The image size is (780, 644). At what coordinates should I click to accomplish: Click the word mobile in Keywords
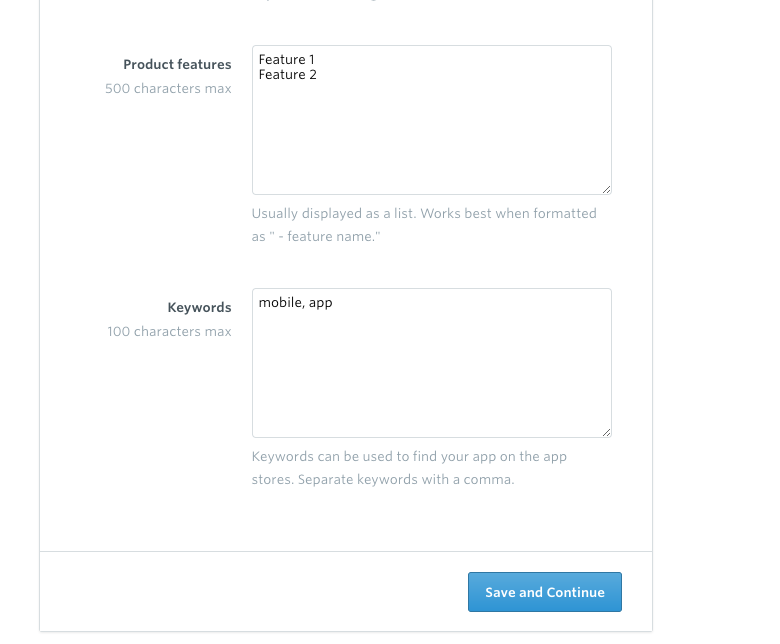280,302
